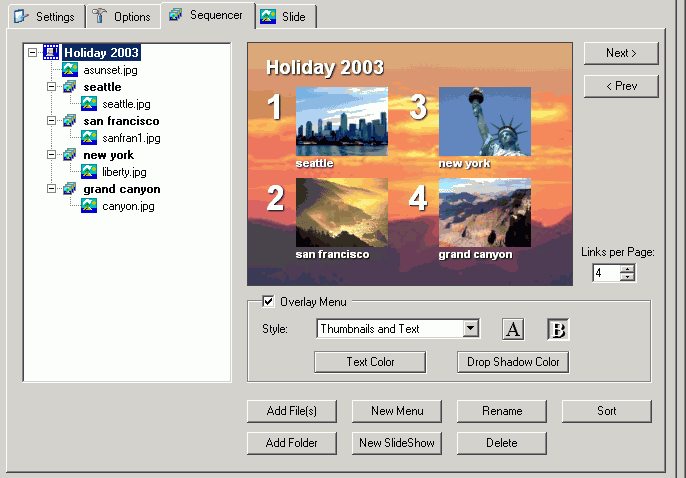The width and height of the screenshot is (686, 478).
Task: Click the grand canyon thumbnail in preview
Action: pos(485,212)
